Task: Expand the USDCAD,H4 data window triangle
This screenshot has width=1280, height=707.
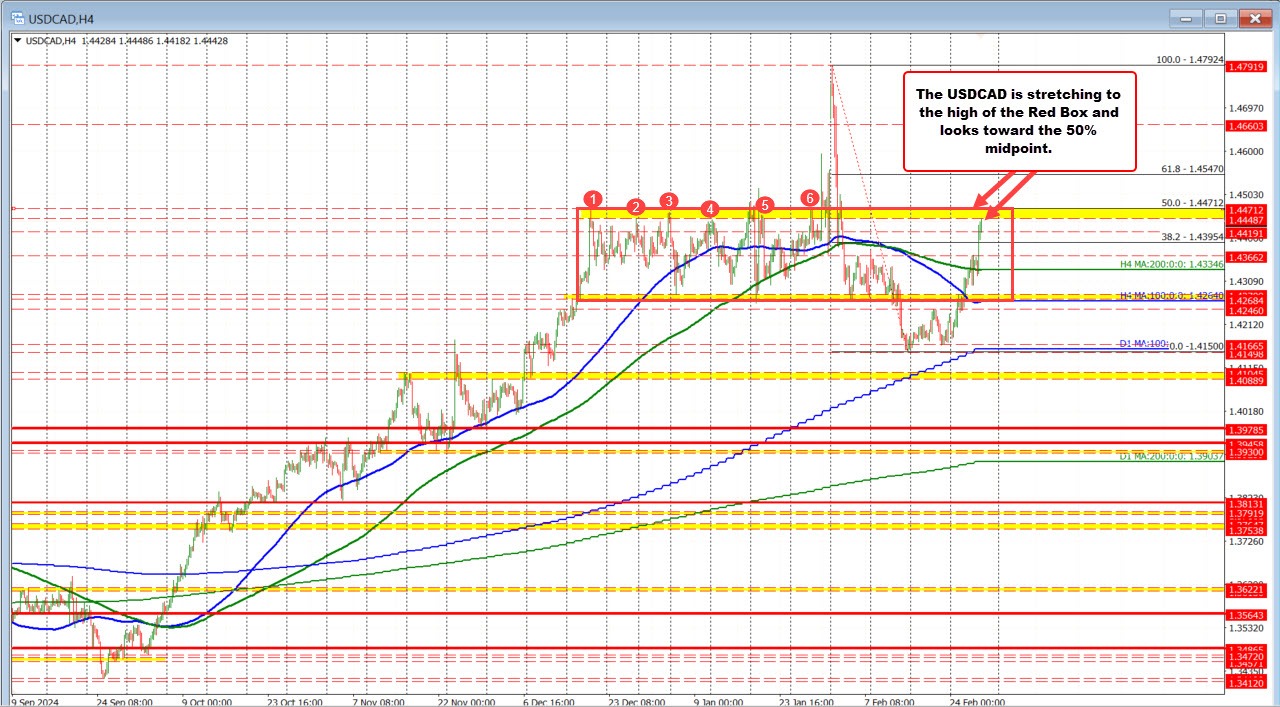Action: click(x=17, y=42)
